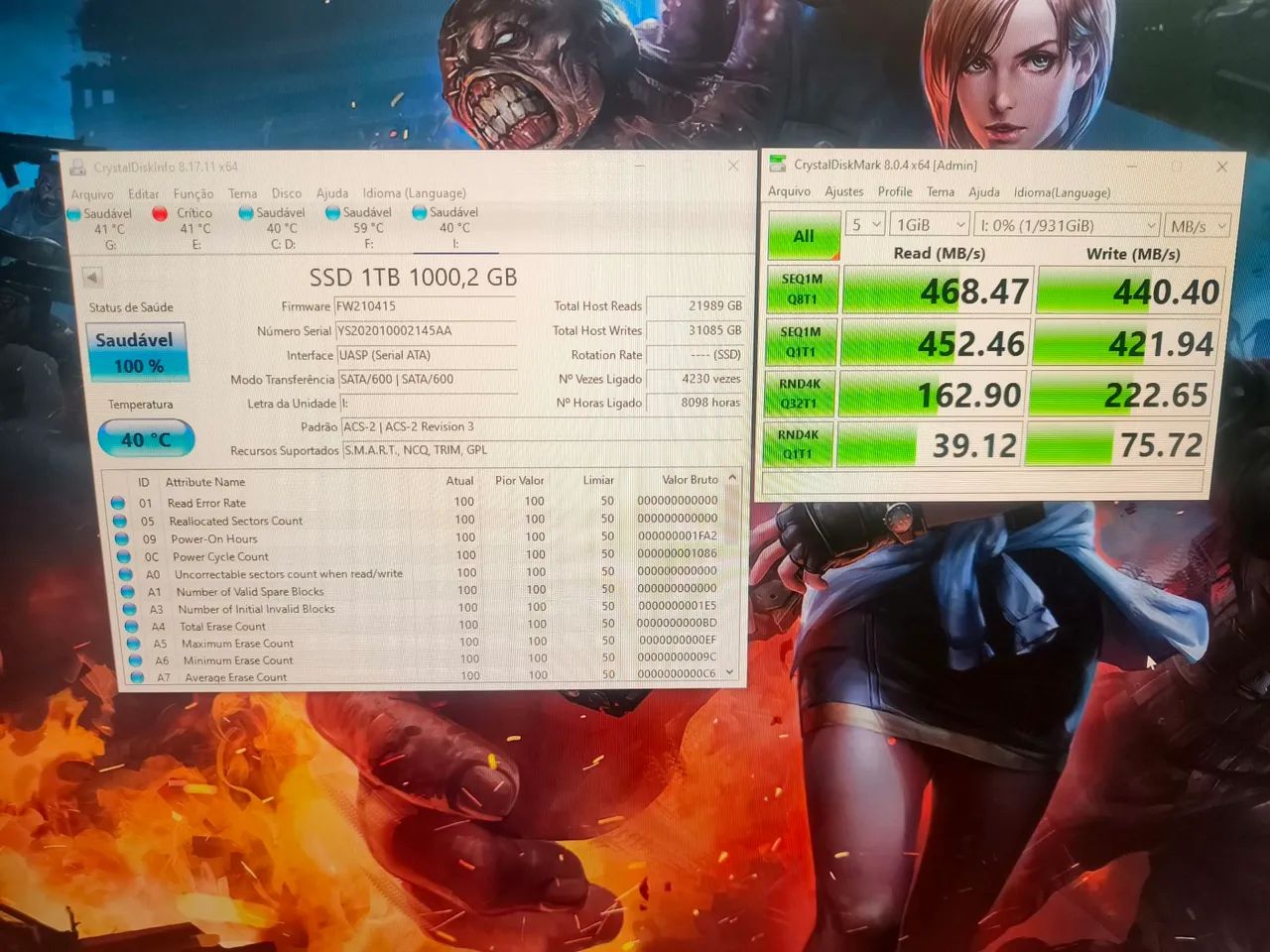Click serial number field YS202010002145AA
This screenshot has height=952, width=1270.
click(x=425, y=331)
